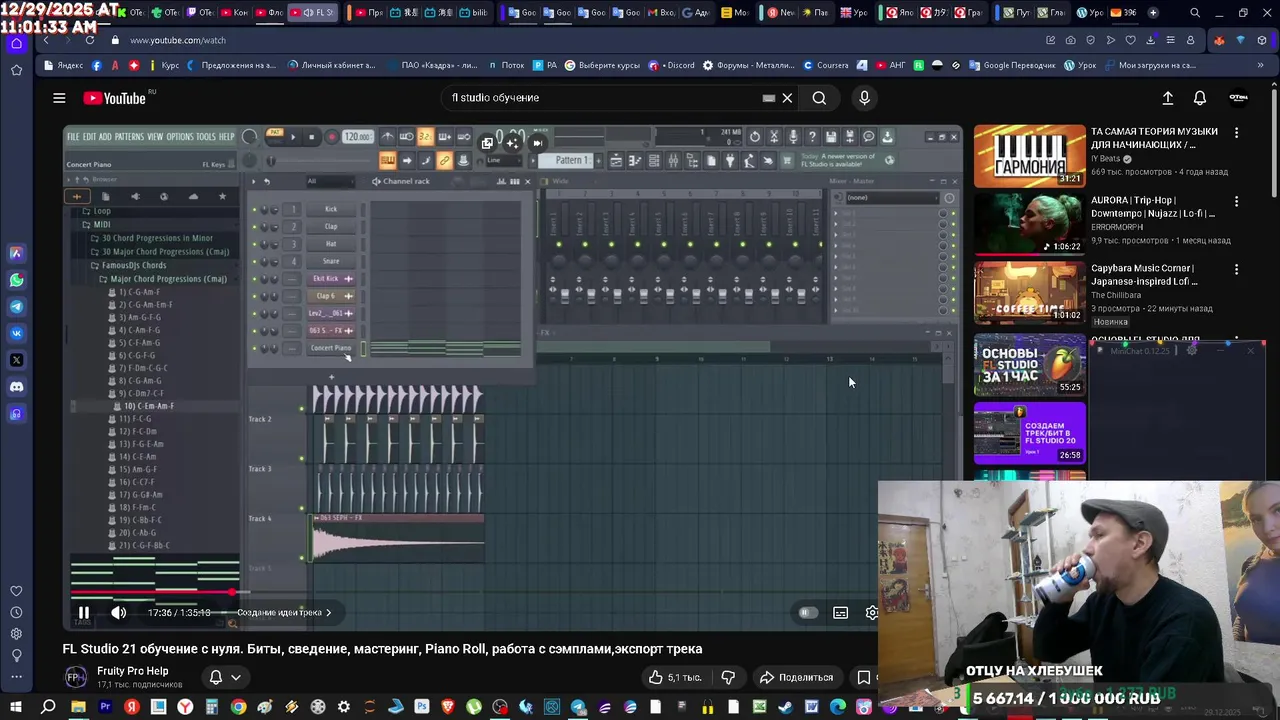Open the 'Coursera' bookmark
Viewport: 1280px width, 720px height.
826,65
